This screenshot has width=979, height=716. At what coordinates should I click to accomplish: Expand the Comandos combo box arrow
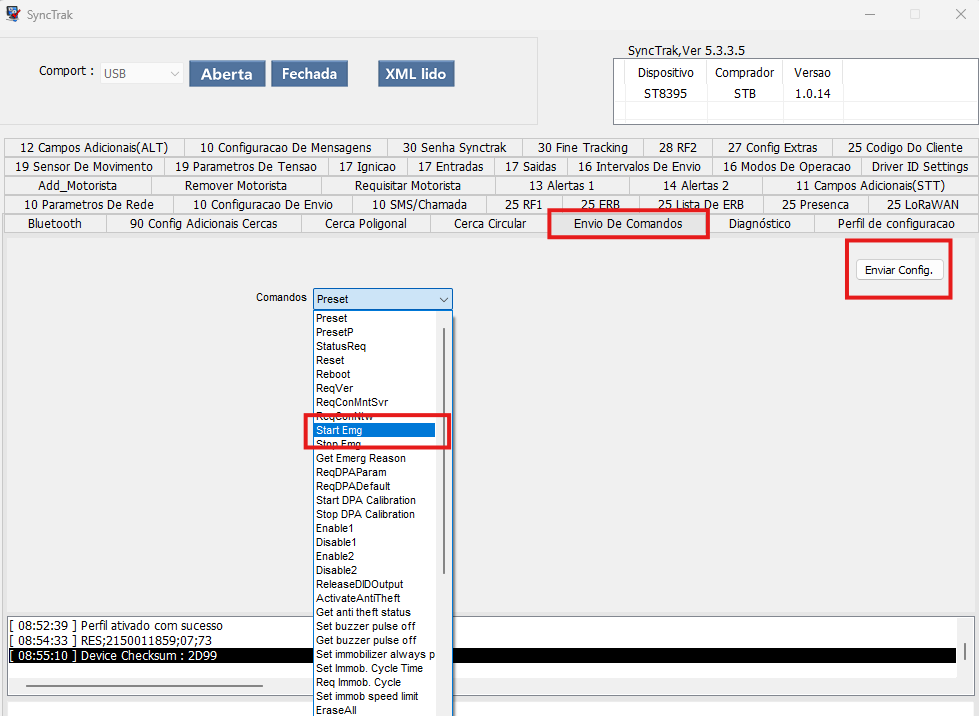tap(444, 300)
